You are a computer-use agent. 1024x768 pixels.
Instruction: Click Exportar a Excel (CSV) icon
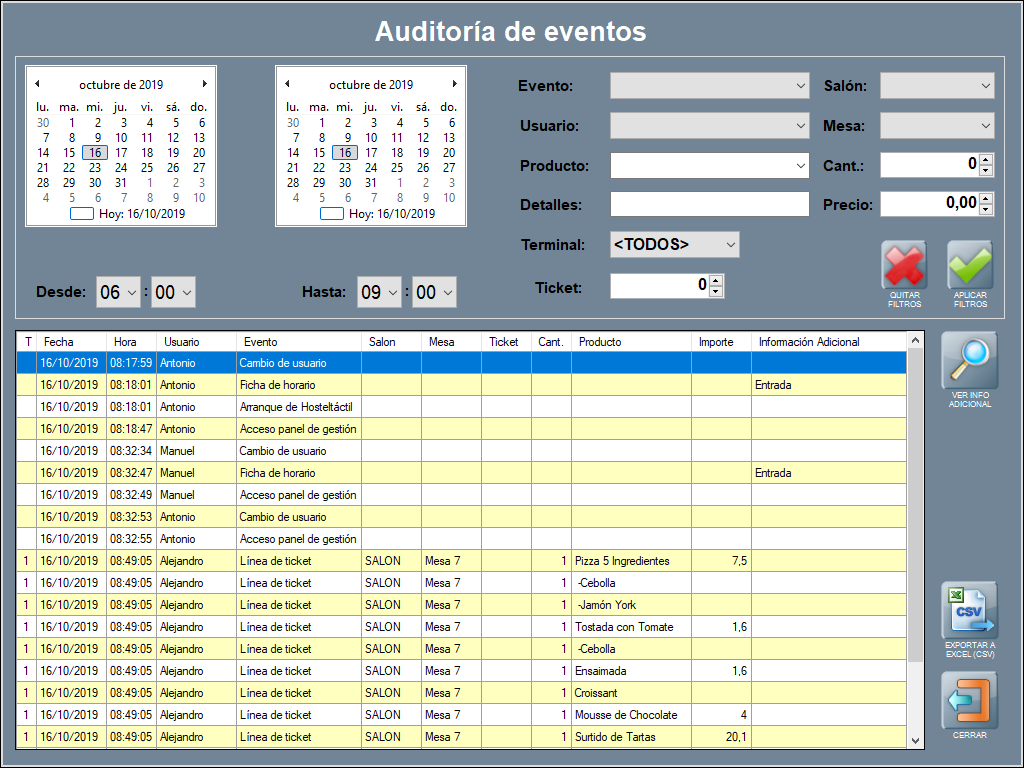point(969,611)
